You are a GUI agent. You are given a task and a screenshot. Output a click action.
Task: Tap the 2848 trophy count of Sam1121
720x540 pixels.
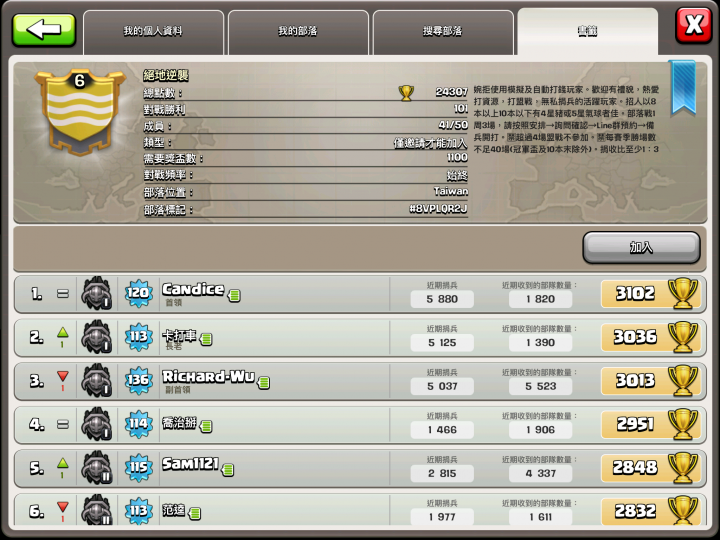[635, 467]
